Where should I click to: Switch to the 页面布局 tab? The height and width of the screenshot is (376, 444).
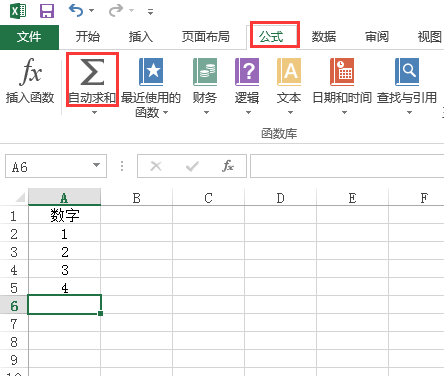206,37
